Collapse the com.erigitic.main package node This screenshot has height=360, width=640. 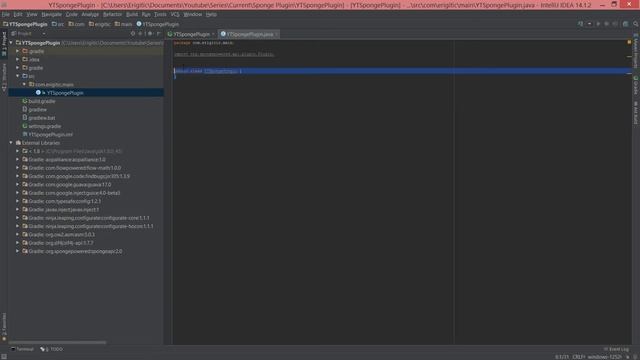point(24,84)
